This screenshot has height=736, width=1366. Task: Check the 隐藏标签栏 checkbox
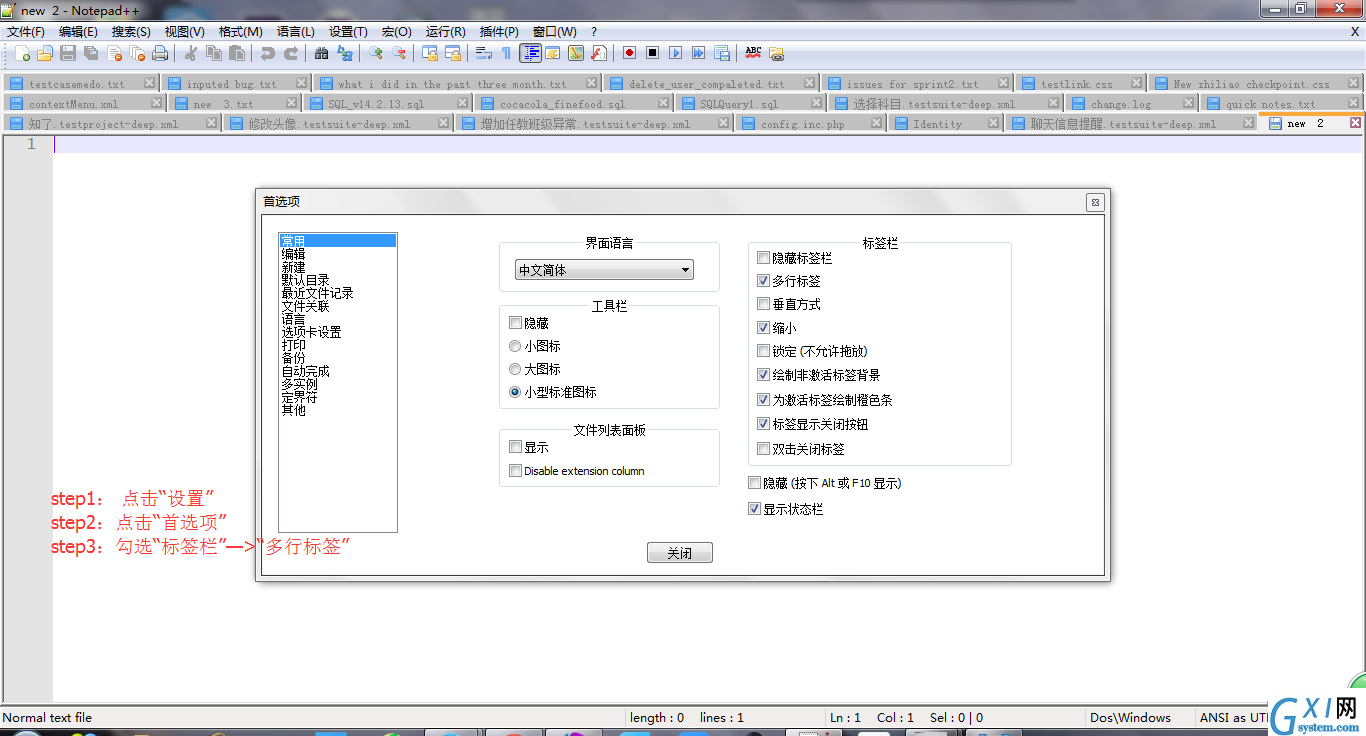coord(764,258)
